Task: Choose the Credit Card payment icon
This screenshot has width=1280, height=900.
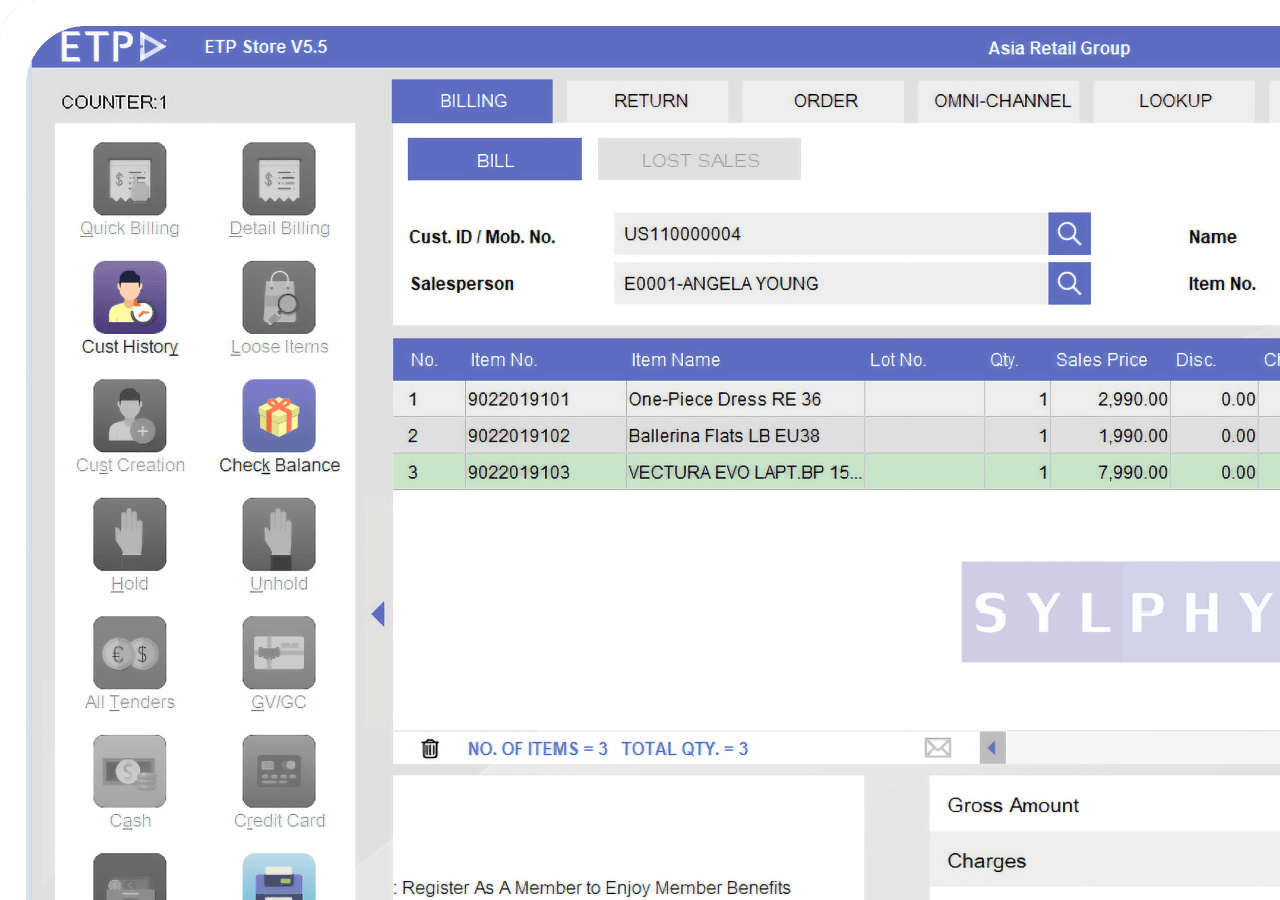Action: pyautogui.click(x=279, y=772)
